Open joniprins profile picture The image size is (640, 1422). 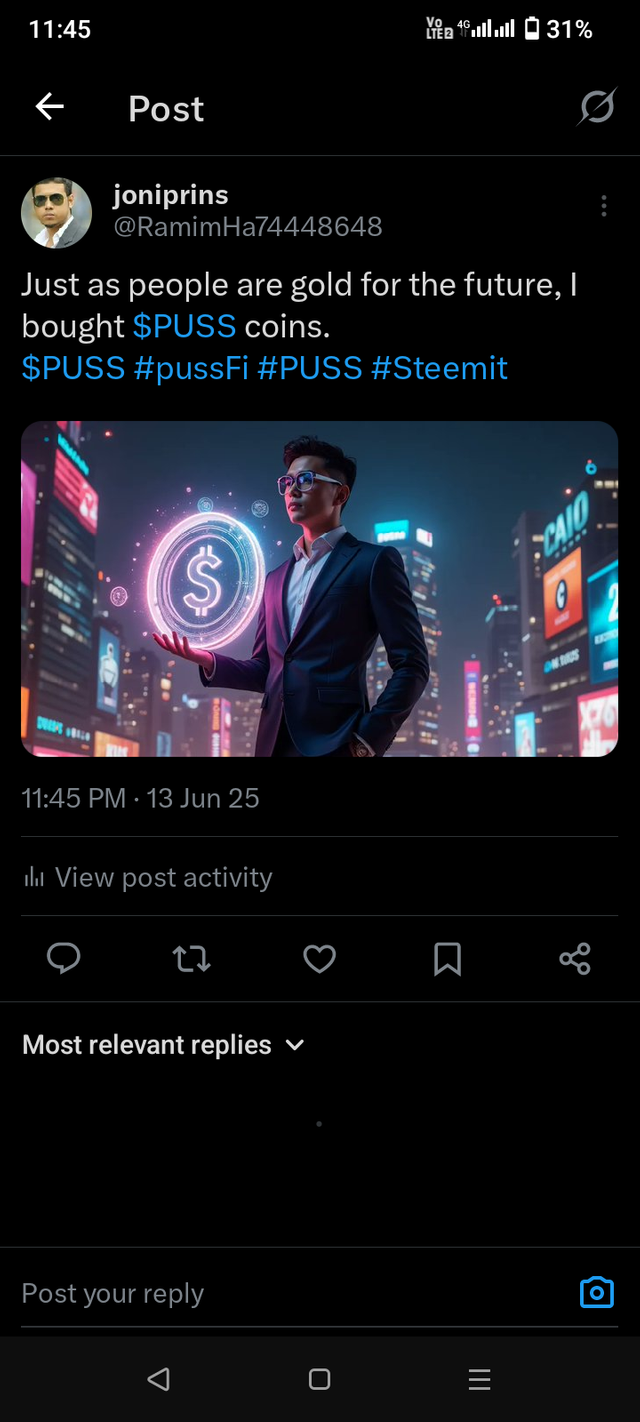click(56, 213)
